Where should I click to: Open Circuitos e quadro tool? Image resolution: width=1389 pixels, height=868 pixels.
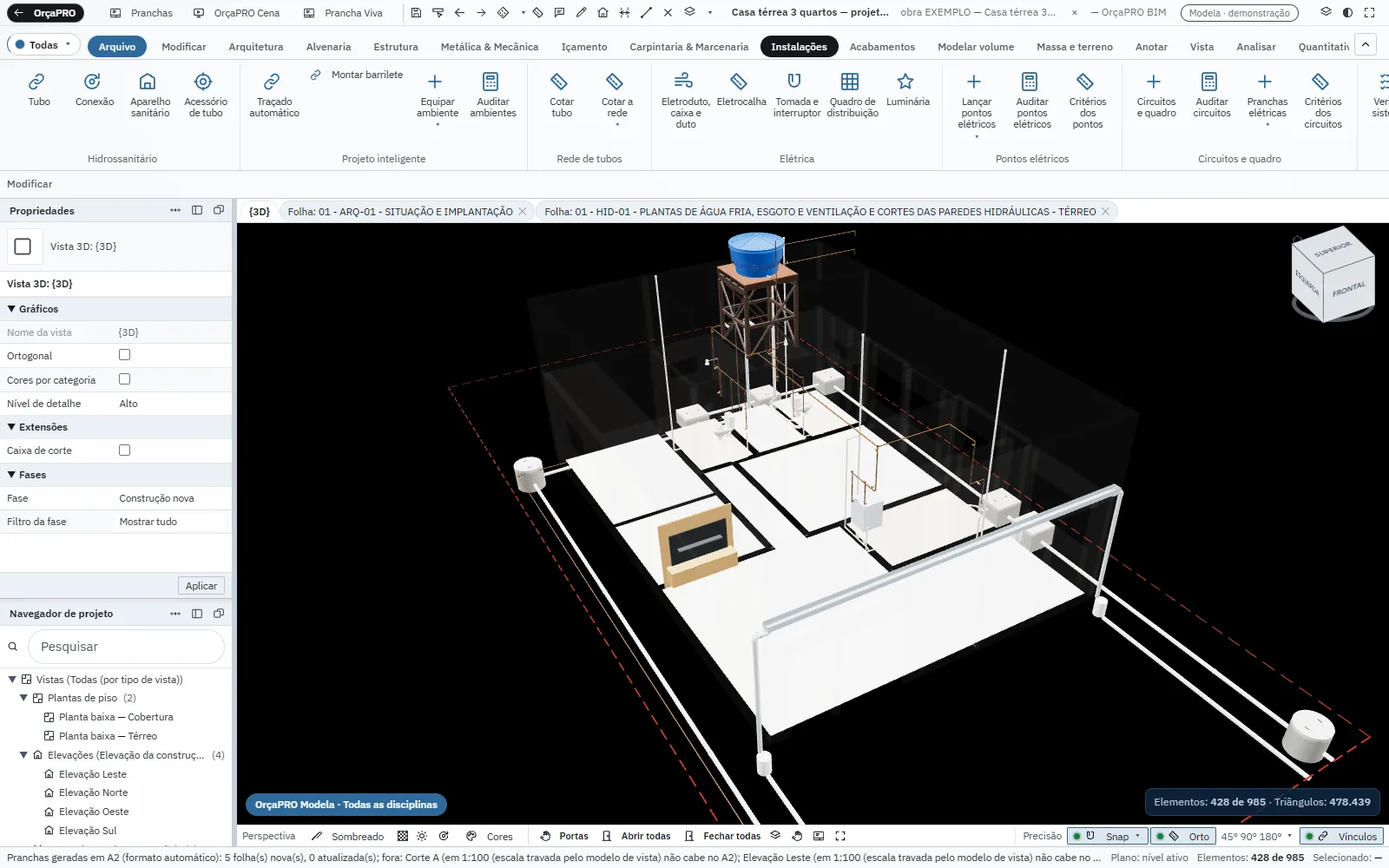click(1155, 95)
